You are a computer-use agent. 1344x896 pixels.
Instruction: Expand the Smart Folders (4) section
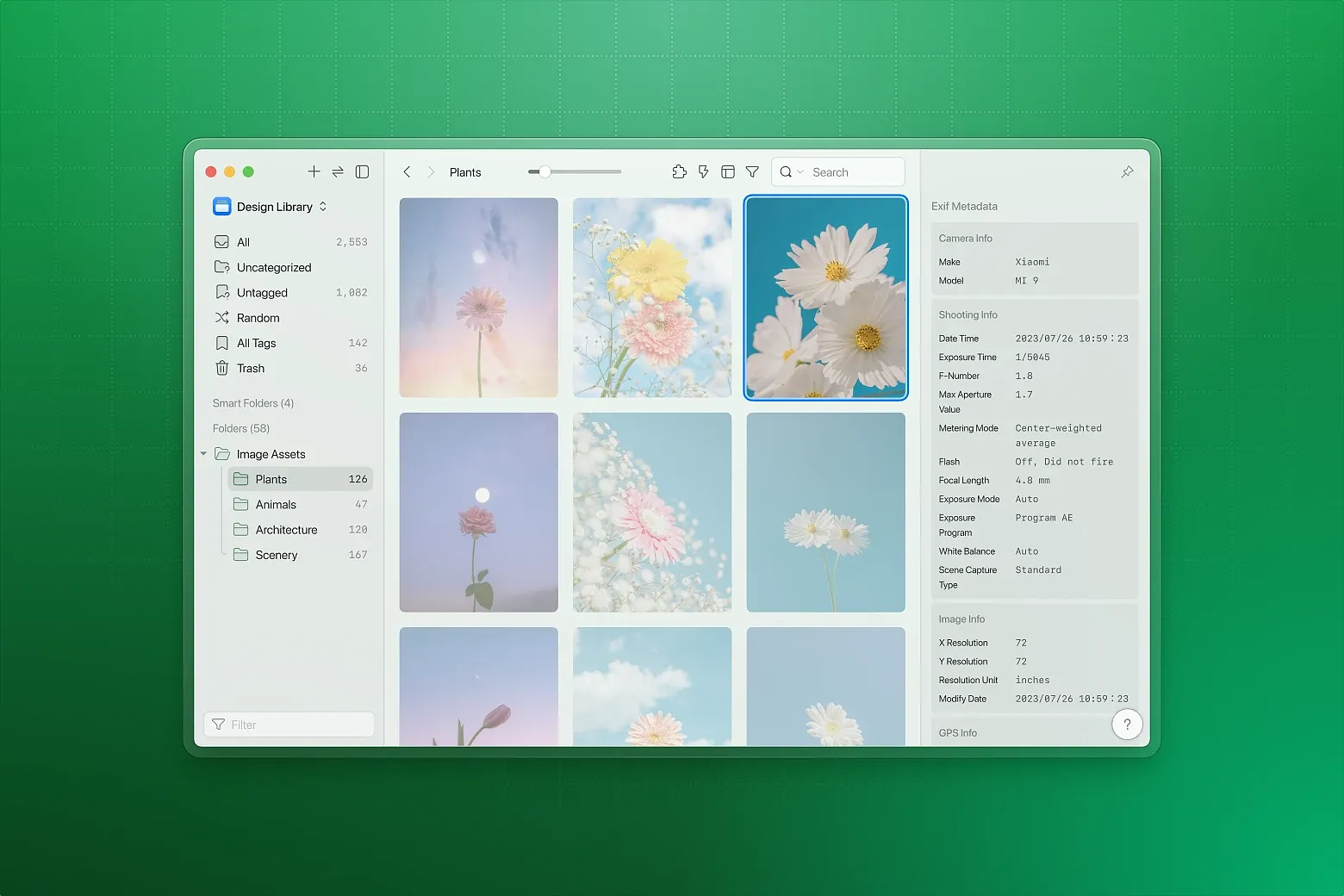pos(253,403)
